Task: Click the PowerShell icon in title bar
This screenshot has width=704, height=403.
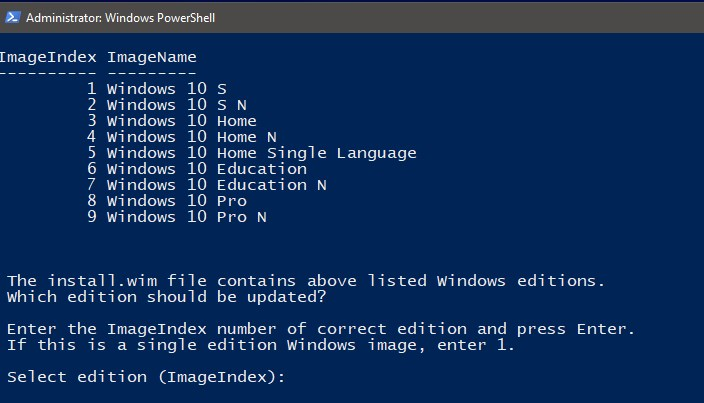Action: click(x=13, y=18)
